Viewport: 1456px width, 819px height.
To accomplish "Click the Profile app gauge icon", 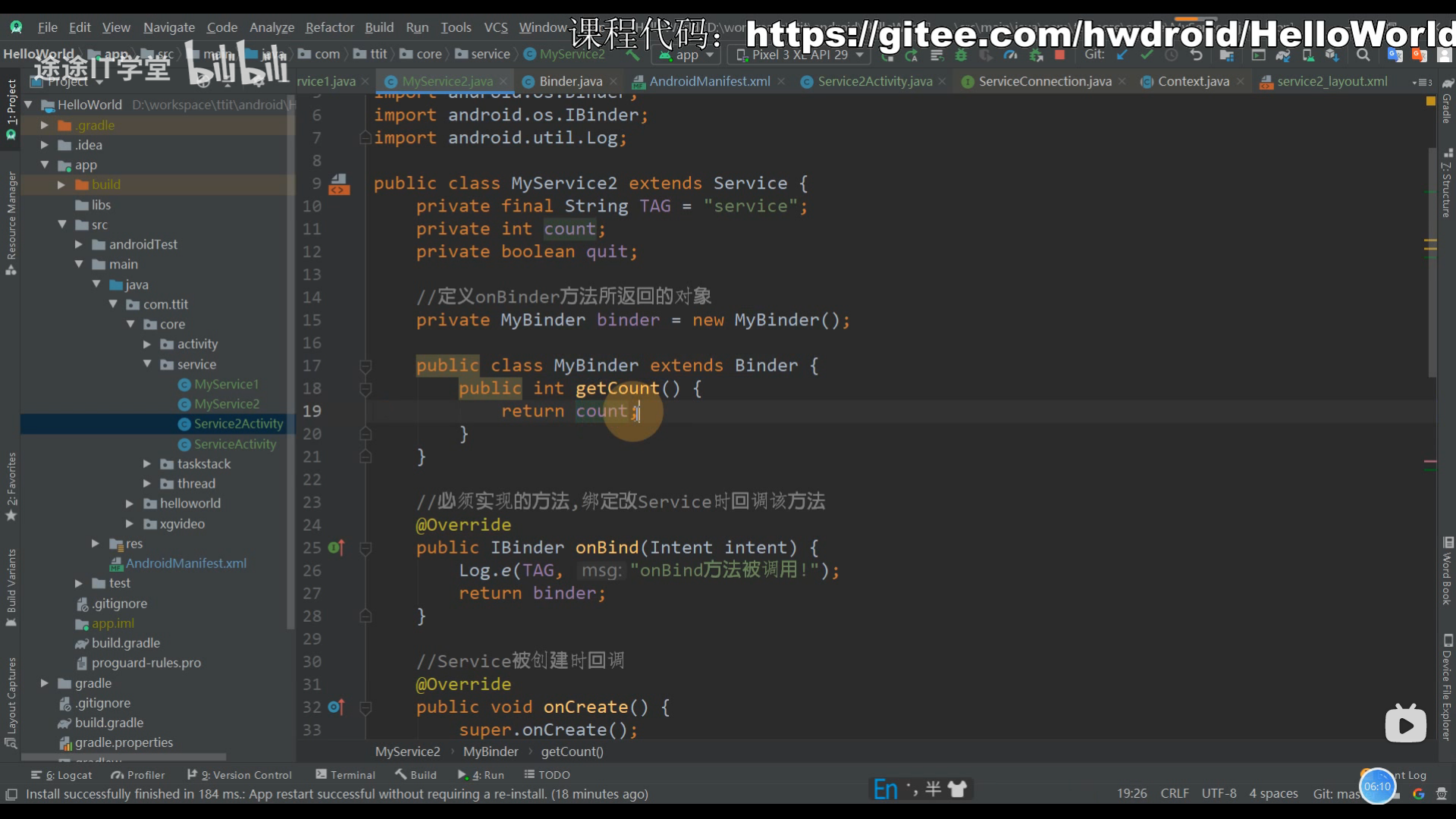I will pyautogui.click(x=1010, y=55).
